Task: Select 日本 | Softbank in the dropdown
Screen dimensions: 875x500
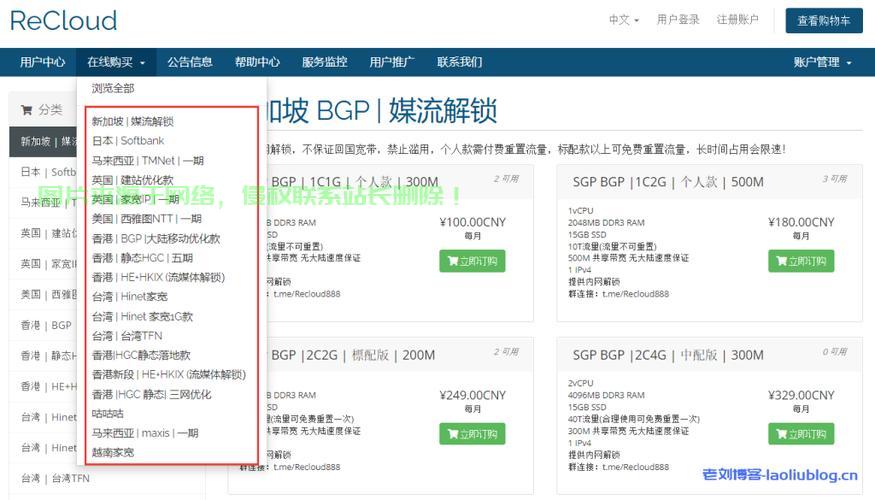Action: coord(128,141)
